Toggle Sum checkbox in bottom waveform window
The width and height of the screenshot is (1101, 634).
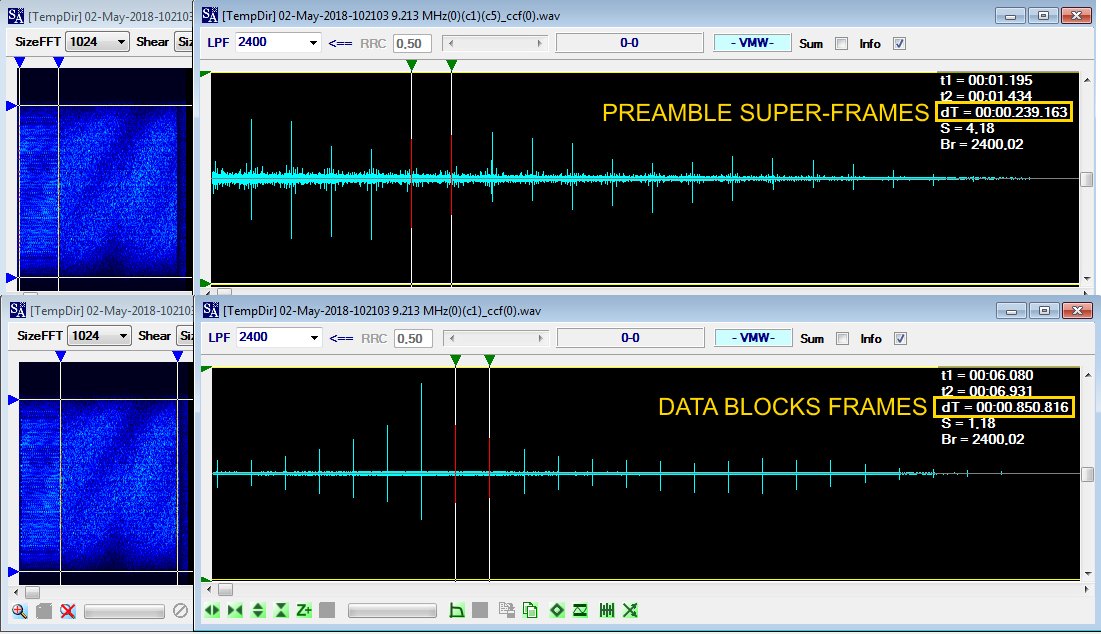(x=842, y=338)
